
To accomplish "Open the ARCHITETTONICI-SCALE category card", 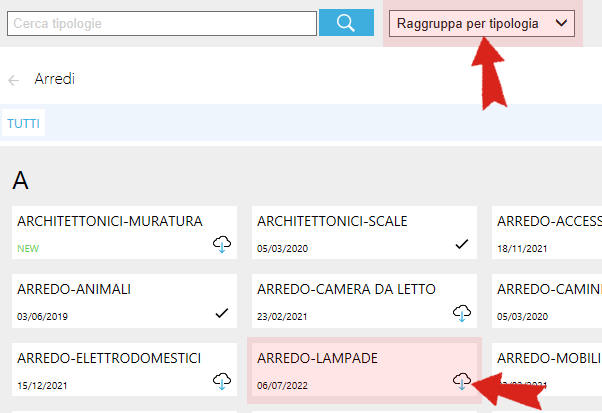I will point(364,233).
